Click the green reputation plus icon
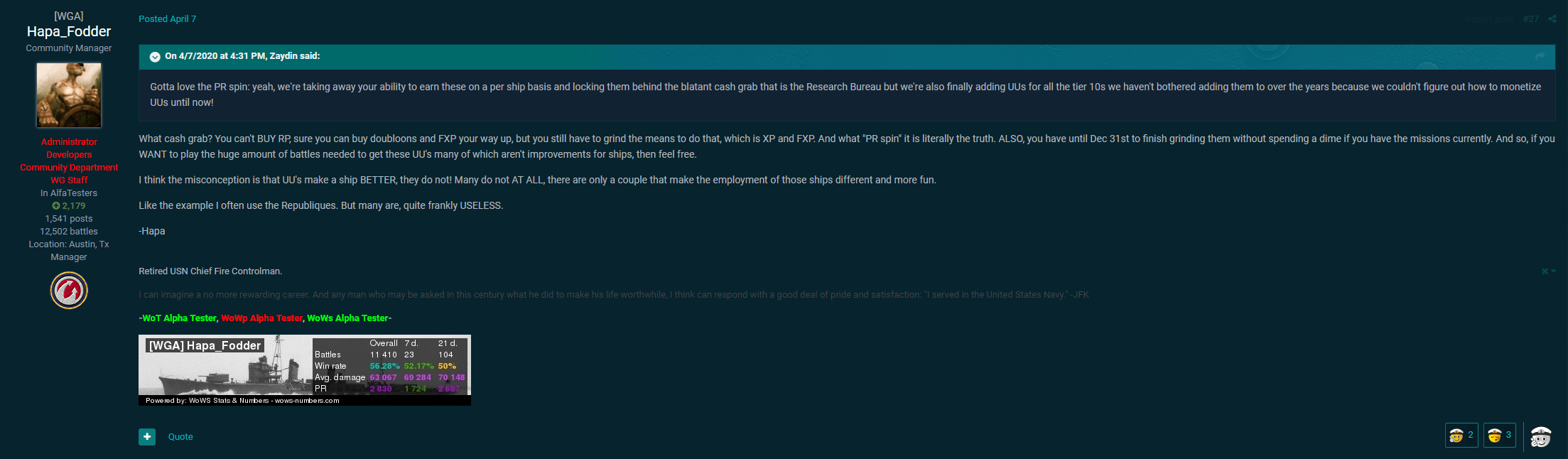The height and width of the screenshot is (459, 1568). [56, 206]
